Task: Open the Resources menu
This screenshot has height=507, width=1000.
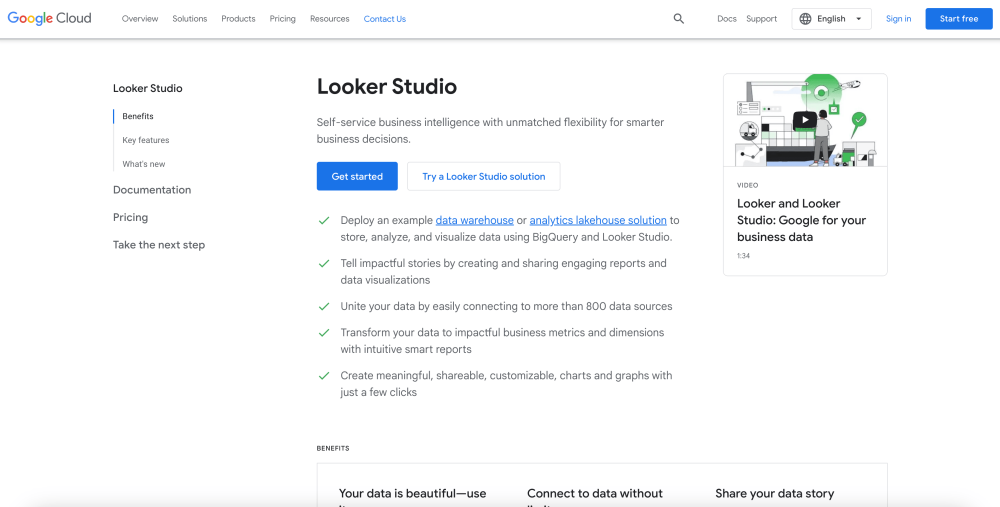Action: (x=330, y=19)
